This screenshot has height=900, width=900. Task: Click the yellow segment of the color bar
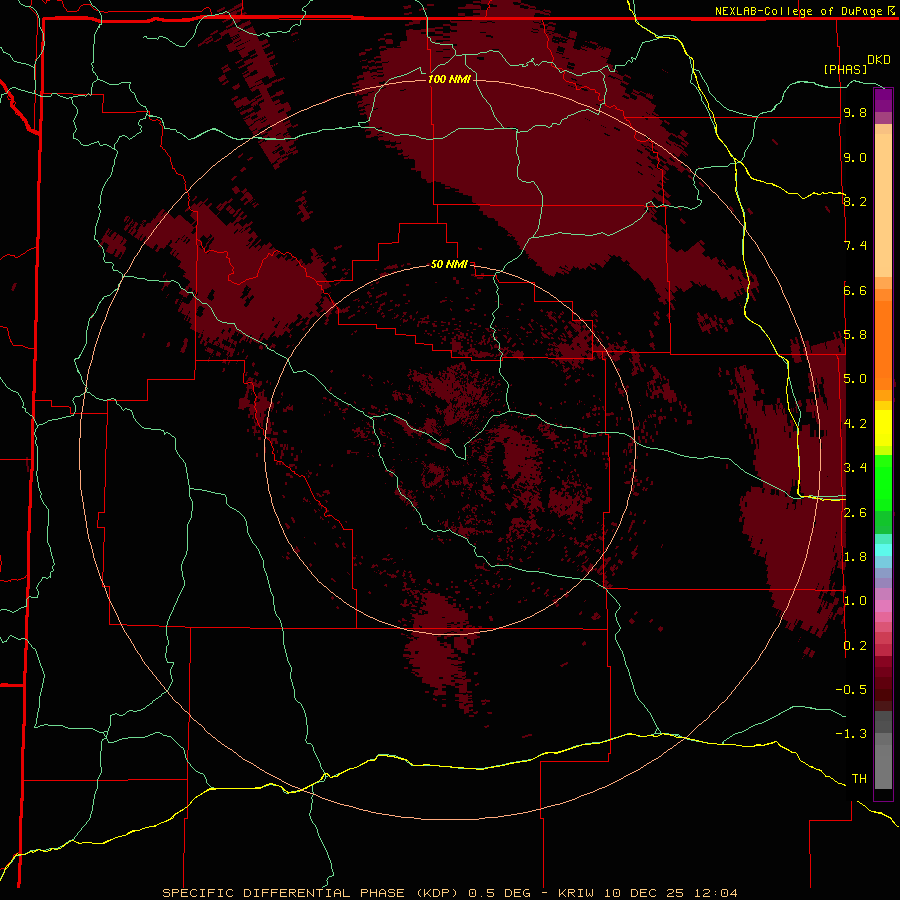click(x=883, y=428)
